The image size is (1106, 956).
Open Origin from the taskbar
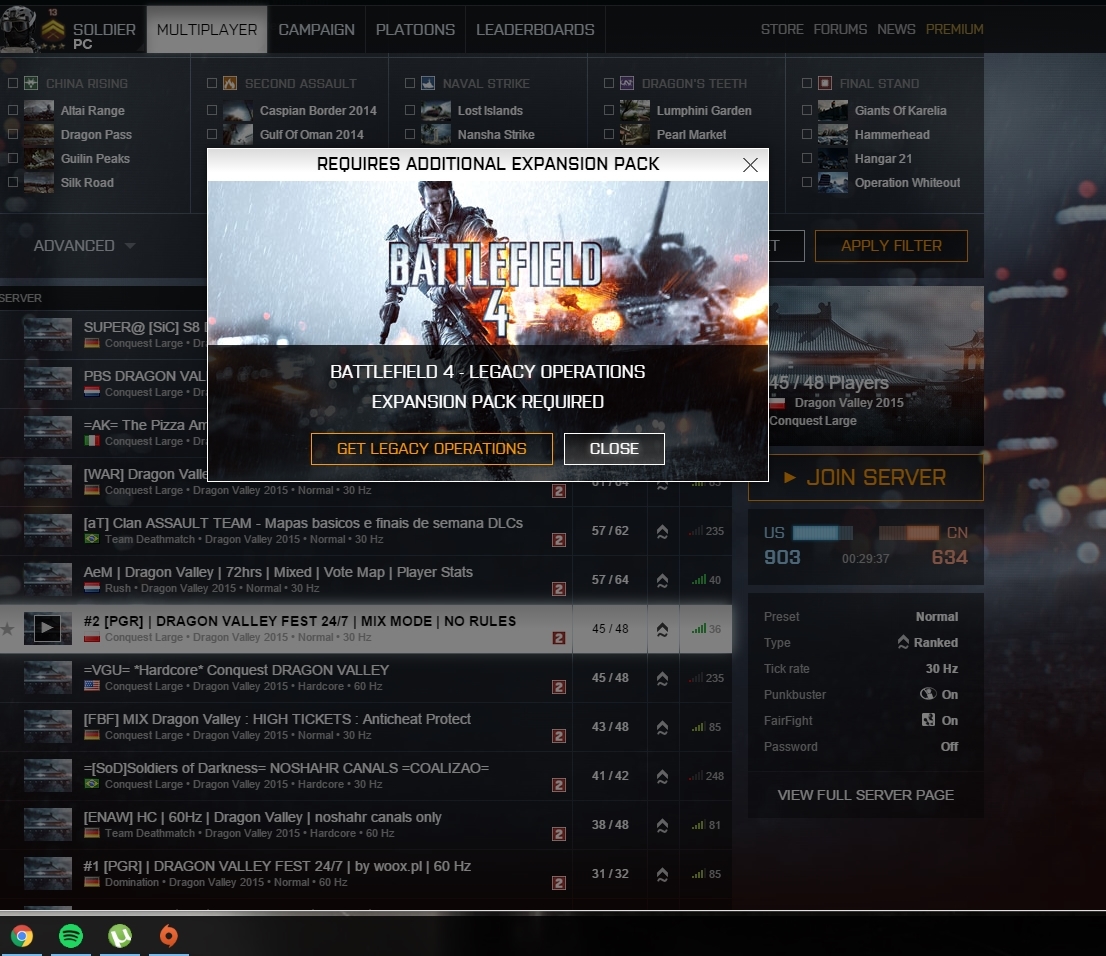click(x=169, y=936)
